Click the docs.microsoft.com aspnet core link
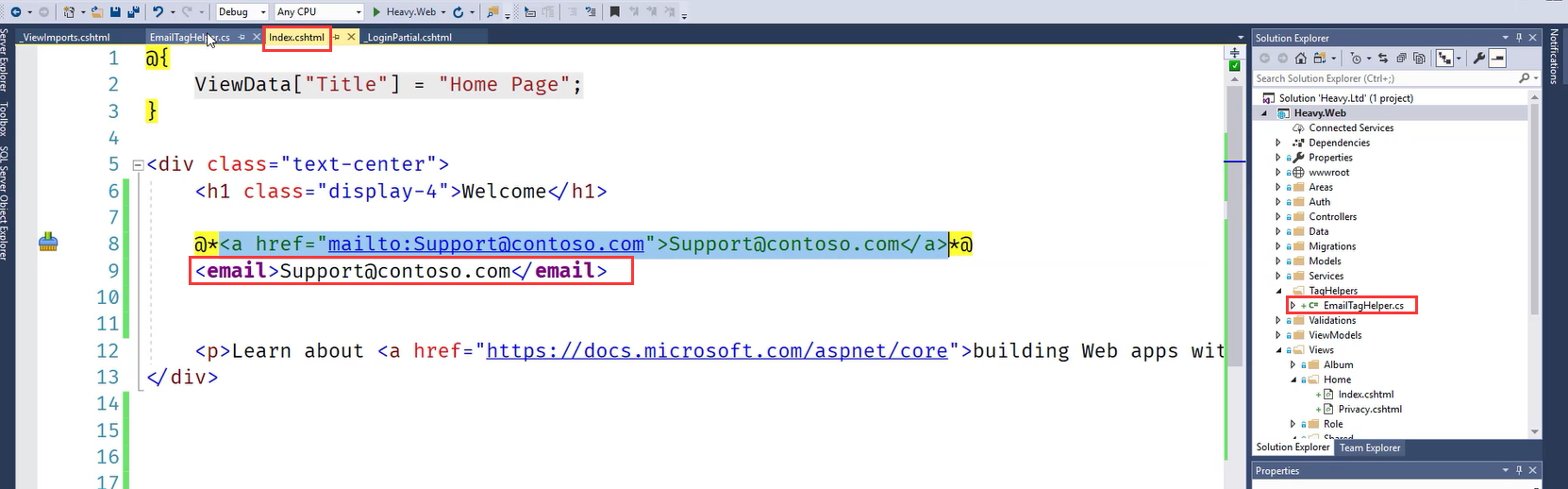Screen dimensions: 1568x489 click(x=717, y=351)
